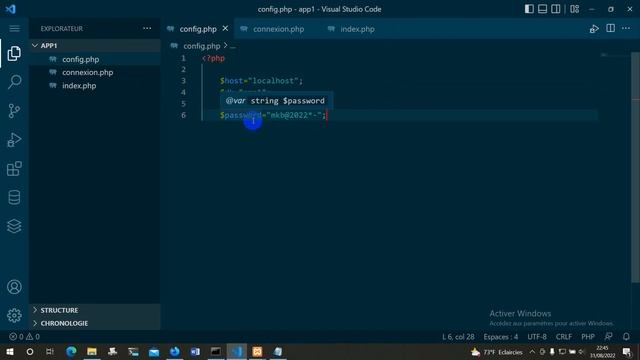Close the config.php tab

225,29
